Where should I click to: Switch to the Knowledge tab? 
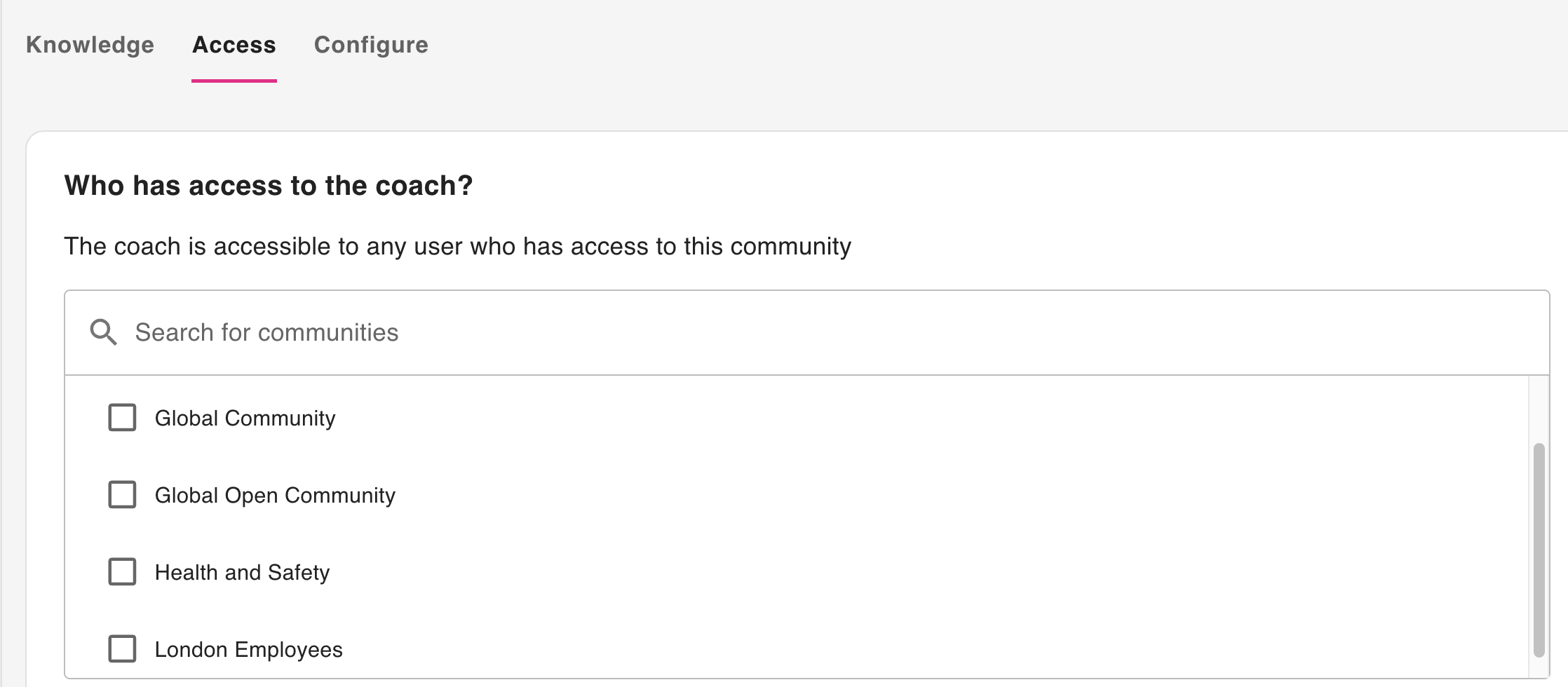tap(90, 45)
